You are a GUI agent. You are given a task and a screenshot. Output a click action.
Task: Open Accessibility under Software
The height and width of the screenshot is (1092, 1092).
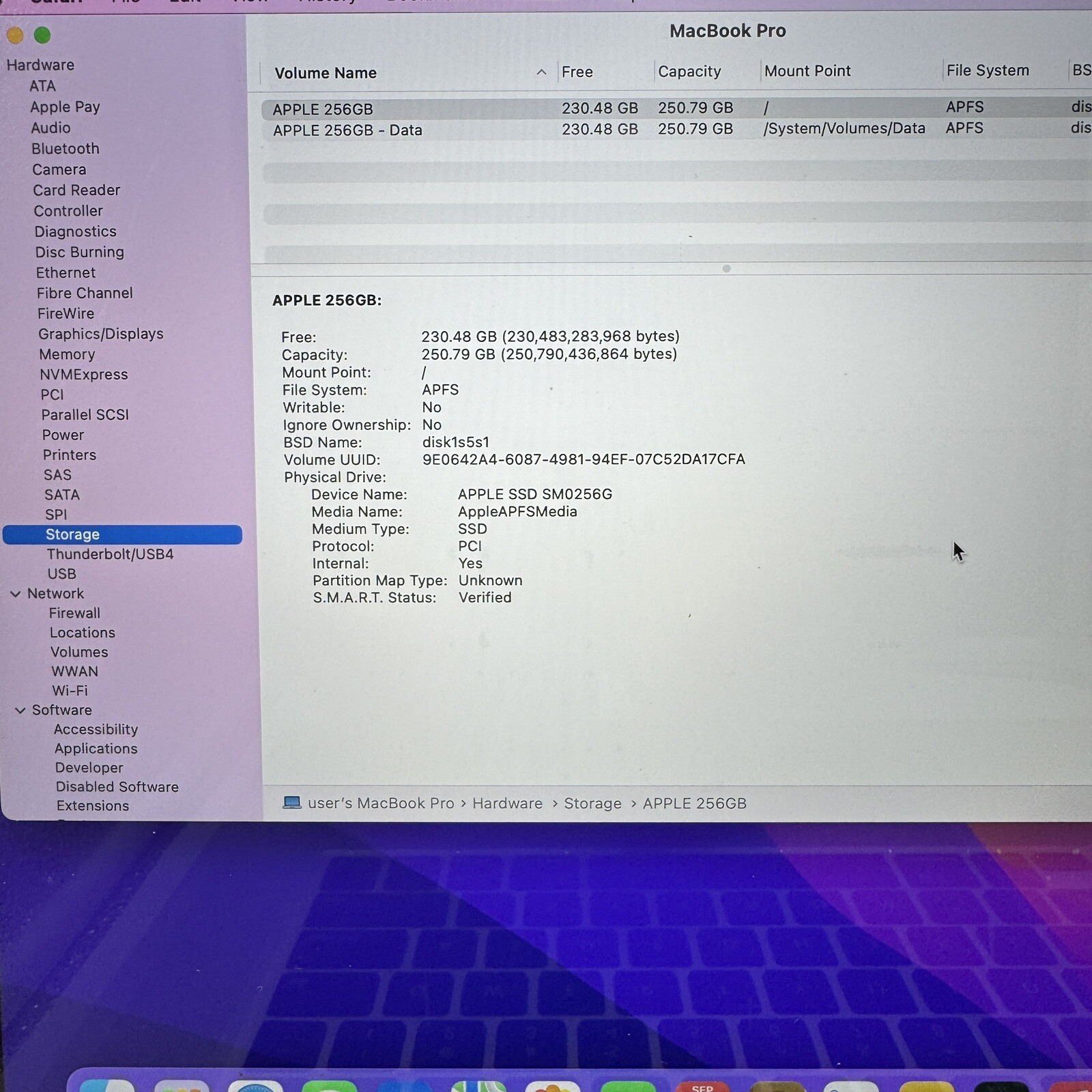(96, 730)
